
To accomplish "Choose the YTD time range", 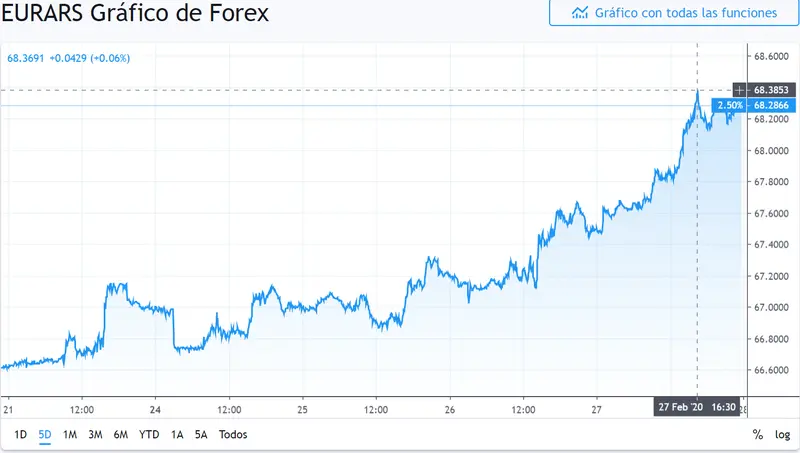I will tap(149, 435).
